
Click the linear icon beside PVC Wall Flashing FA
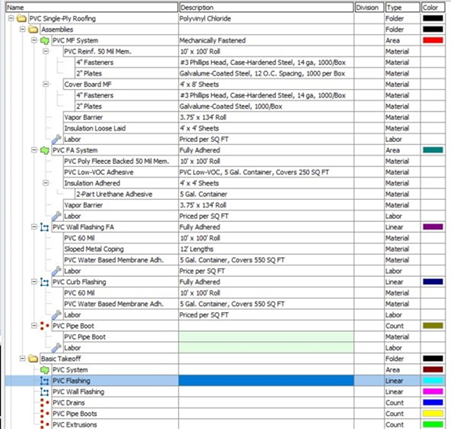pos(44,227)
